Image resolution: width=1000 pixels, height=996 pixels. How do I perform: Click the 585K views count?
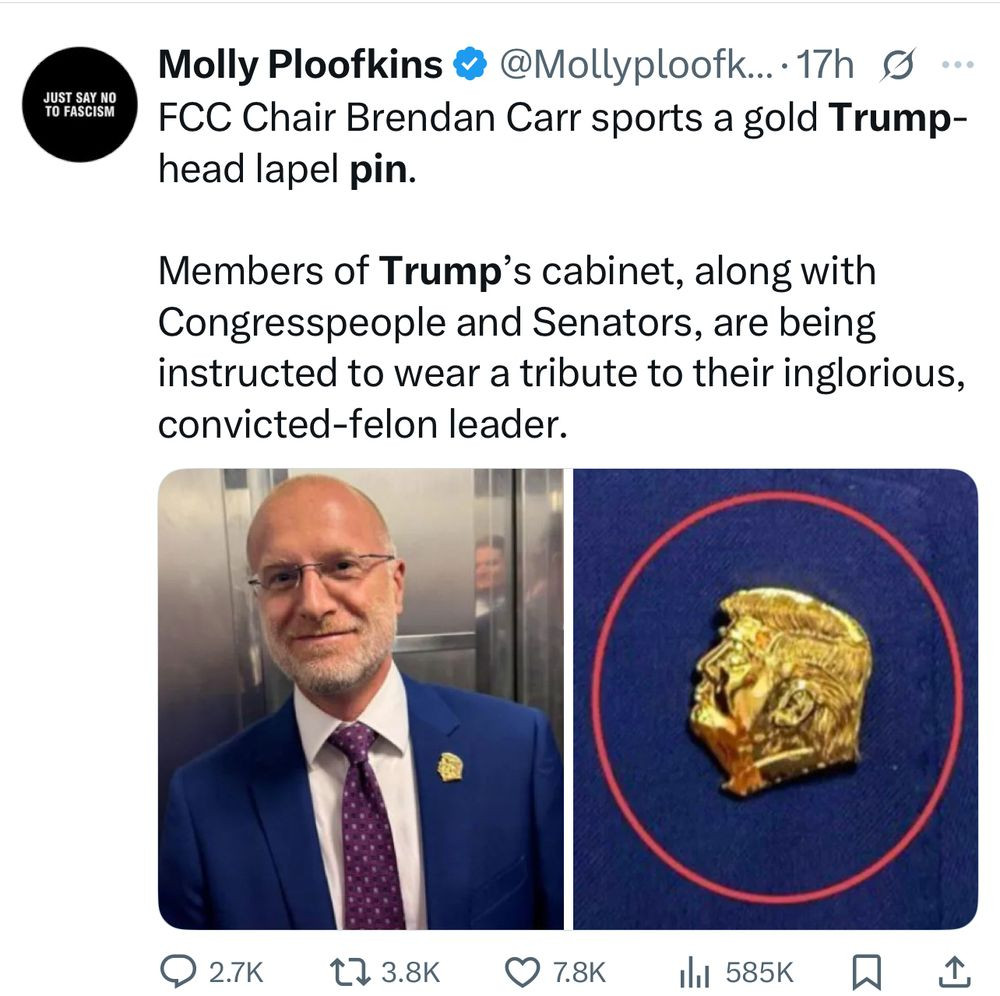760,972
